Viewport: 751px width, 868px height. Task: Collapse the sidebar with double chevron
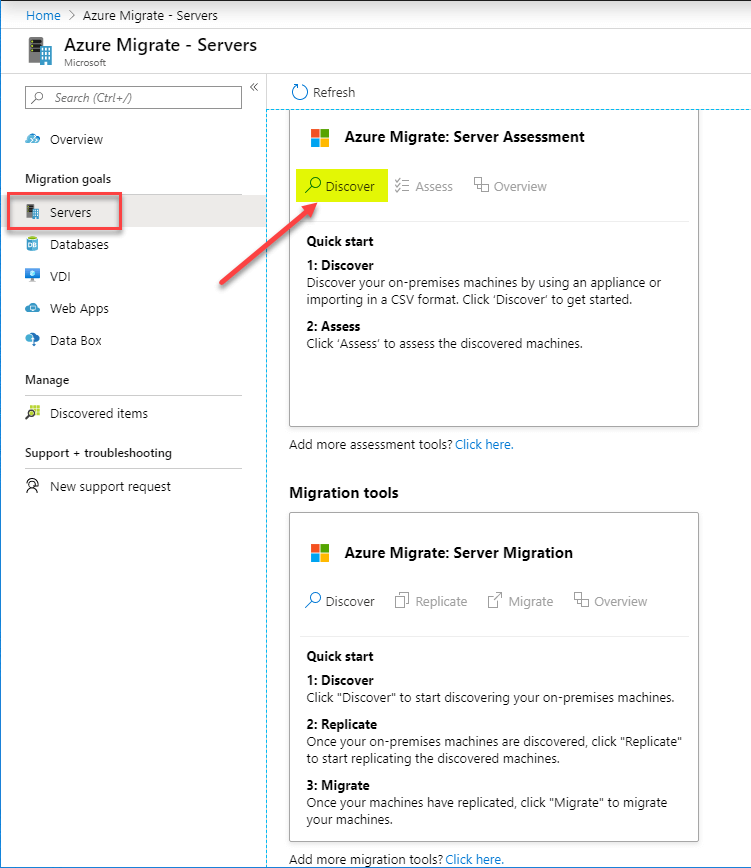pos(254,87)
